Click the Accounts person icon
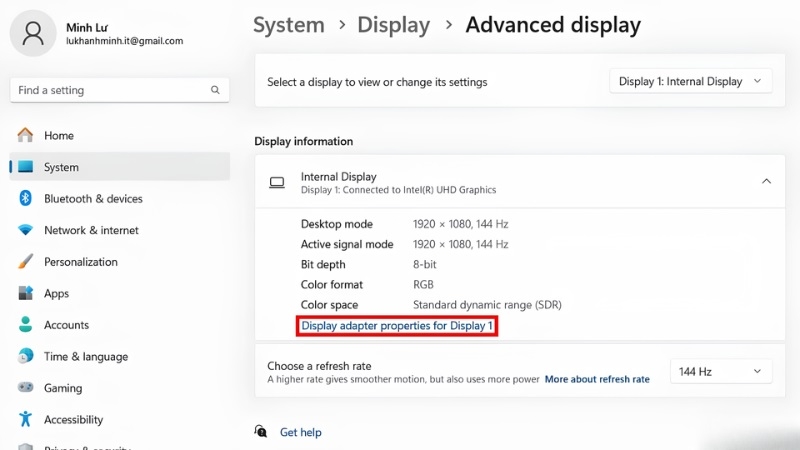Viewport: 800px width, 450px height. point(25,324)
